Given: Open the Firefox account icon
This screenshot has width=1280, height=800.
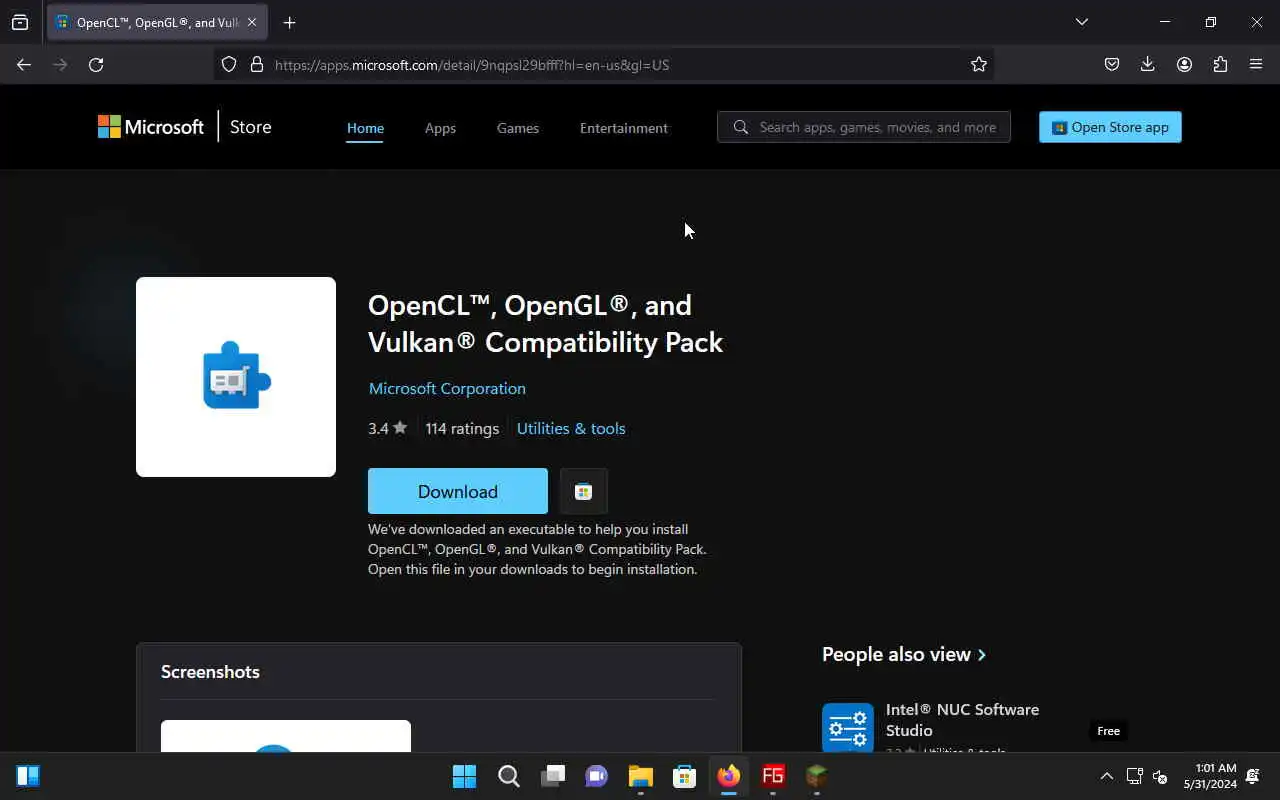Looking at the screenshot, I should click(1184, 64).
